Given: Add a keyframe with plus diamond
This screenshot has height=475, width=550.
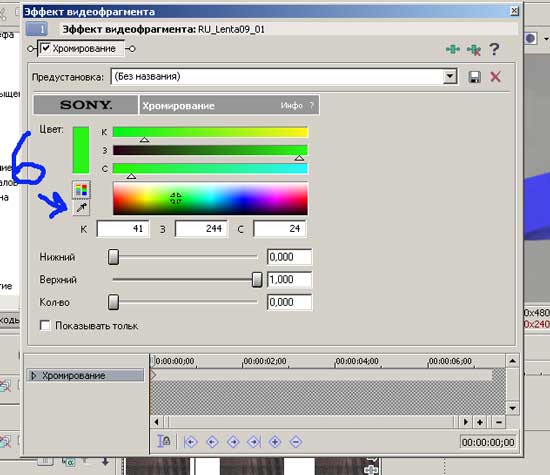Looking at the screenshot, I should 275,442.
